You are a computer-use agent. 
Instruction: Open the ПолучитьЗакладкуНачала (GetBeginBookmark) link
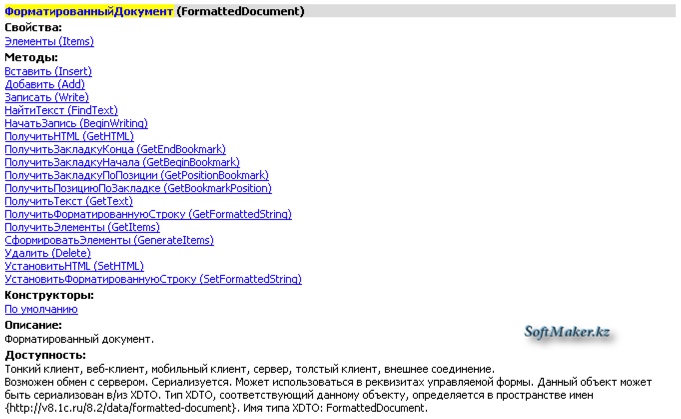(x=122, y=162)
